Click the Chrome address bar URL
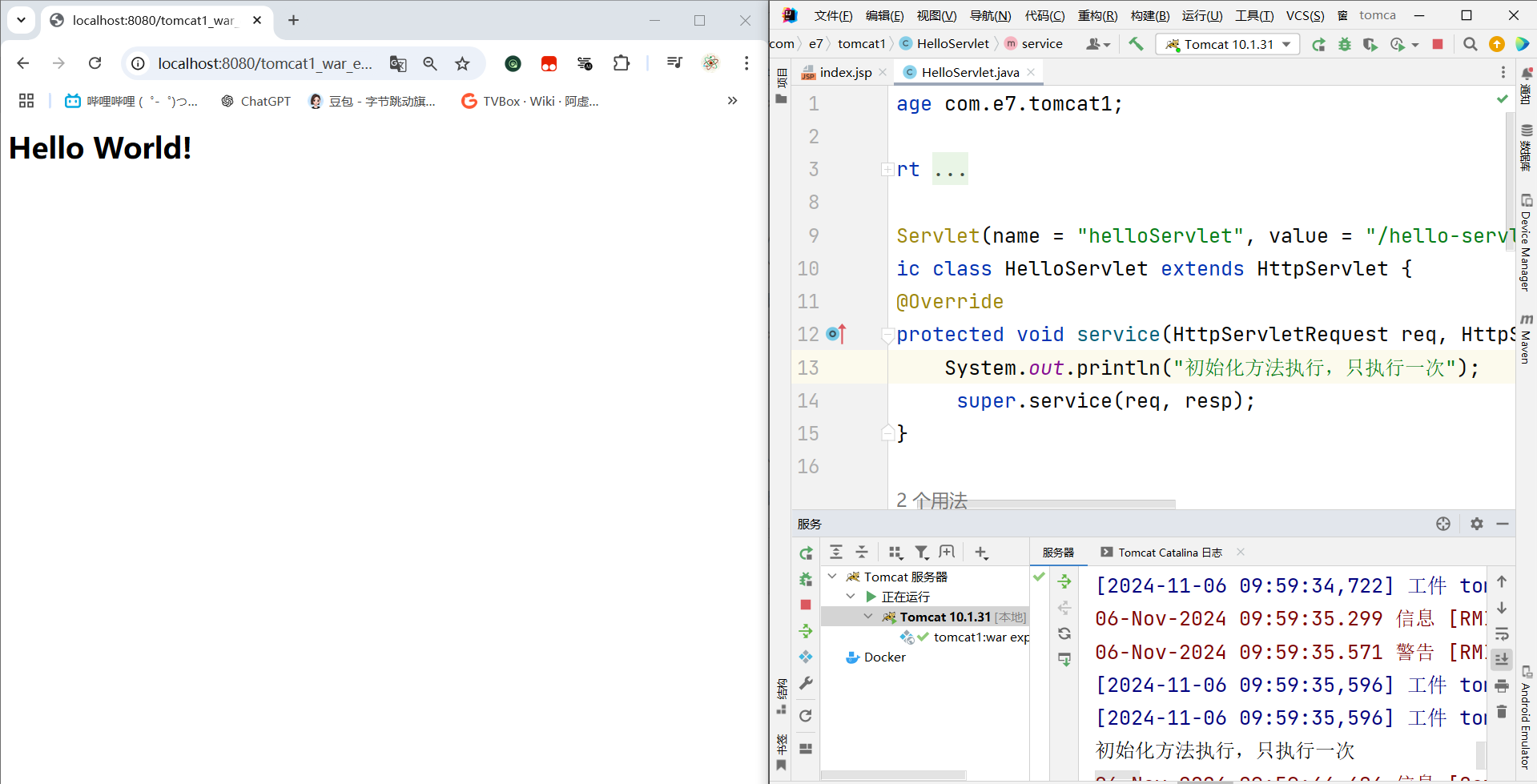 [x=265, y=63]
